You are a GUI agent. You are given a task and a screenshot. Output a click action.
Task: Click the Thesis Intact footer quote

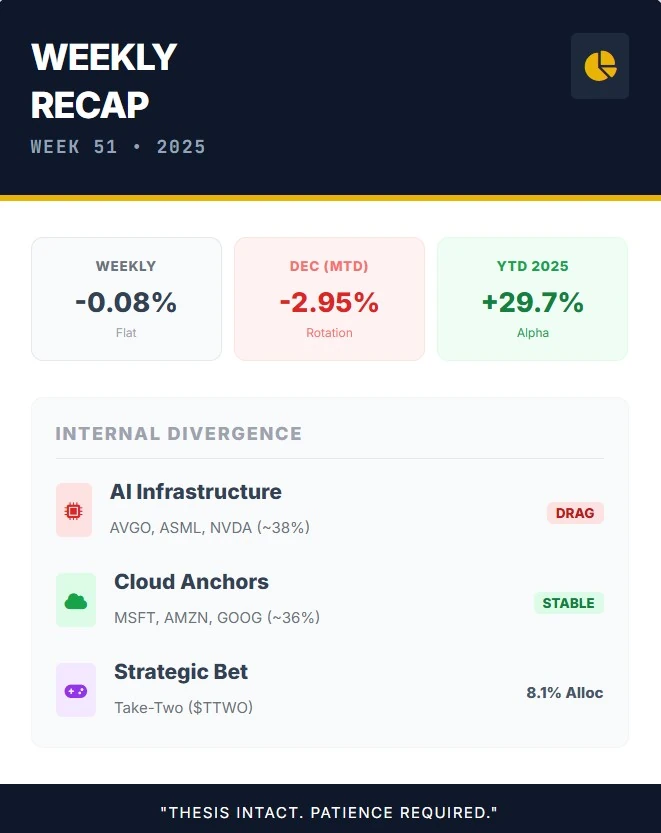tap(329, 812)
